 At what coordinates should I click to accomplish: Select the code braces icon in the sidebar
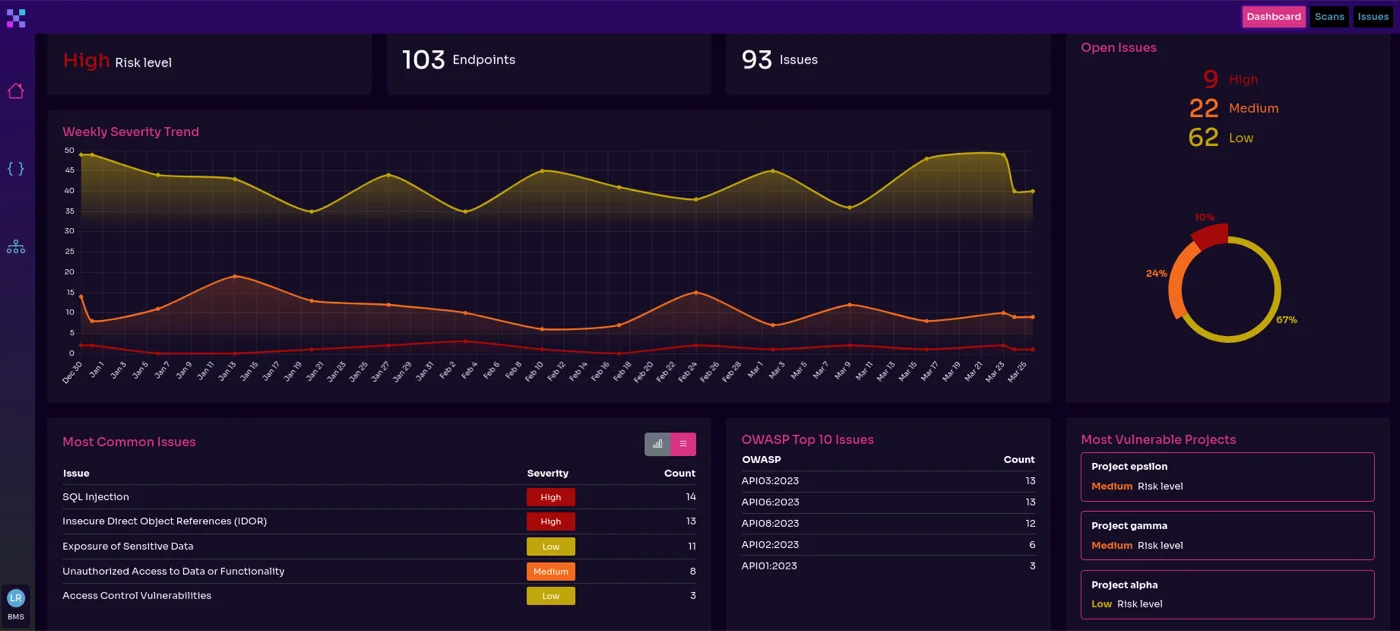(15, 168)
